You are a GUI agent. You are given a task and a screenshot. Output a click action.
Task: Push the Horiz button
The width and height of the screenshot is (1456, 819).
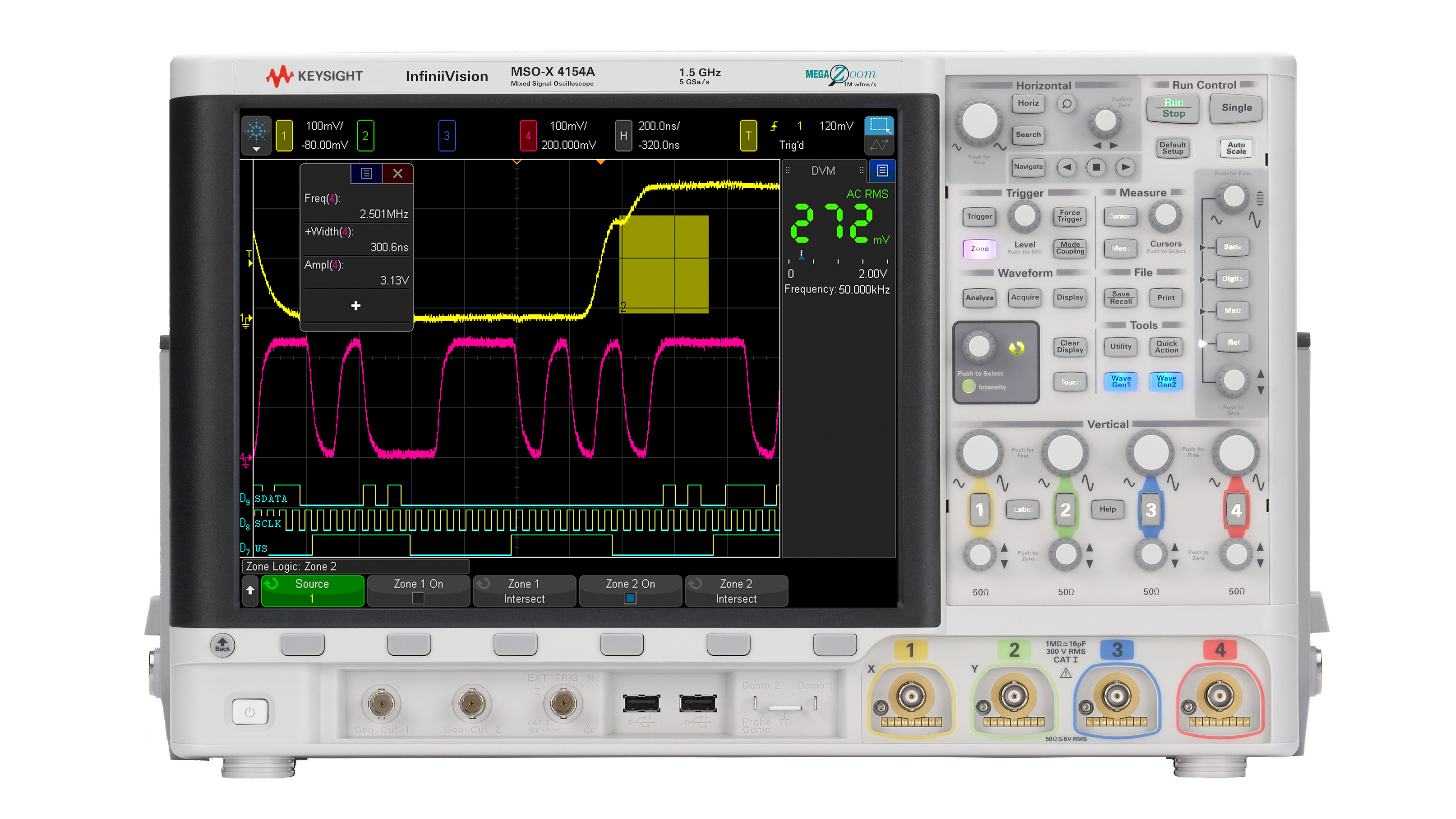pyautogui.click(x=1027, y=103)
